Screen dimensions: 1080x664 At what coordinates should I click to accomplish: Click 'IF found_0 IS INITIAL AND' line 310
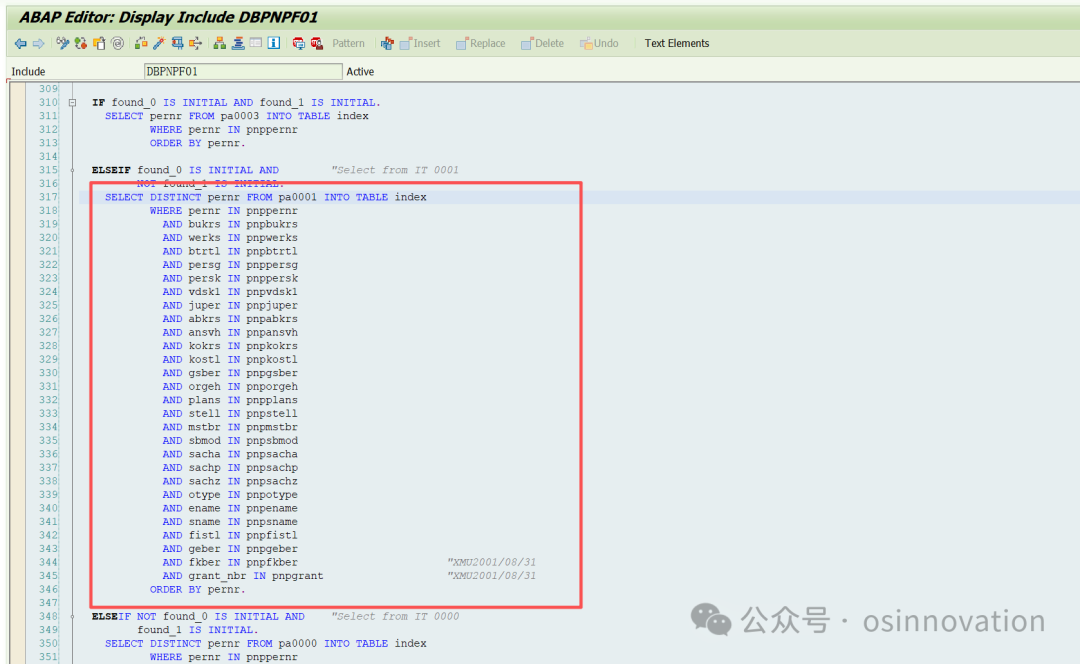[x=236, y=103]
